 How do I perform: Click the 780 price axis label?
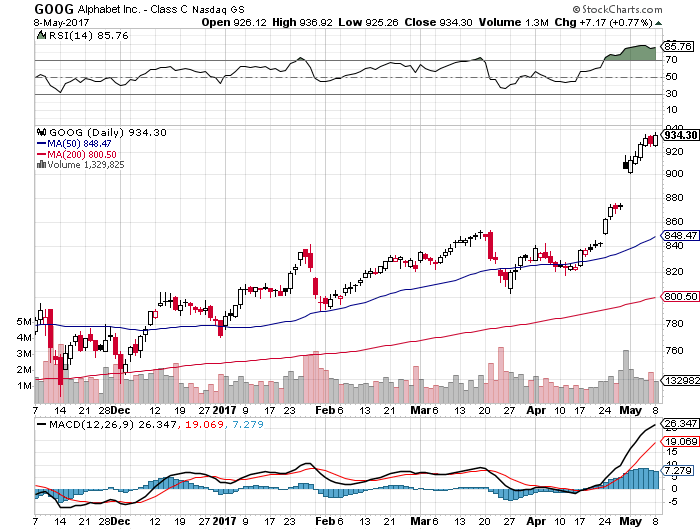[674, 323]
